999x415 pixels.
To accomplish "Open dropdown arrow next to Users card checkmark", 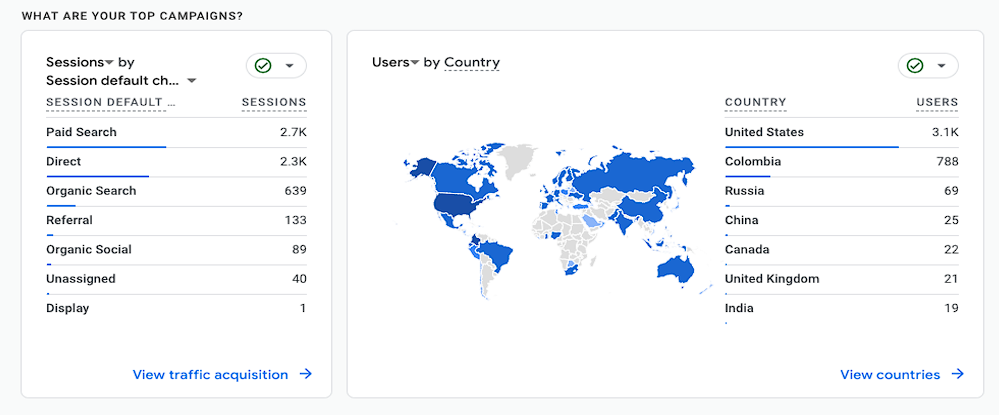I will pos(941,66).
